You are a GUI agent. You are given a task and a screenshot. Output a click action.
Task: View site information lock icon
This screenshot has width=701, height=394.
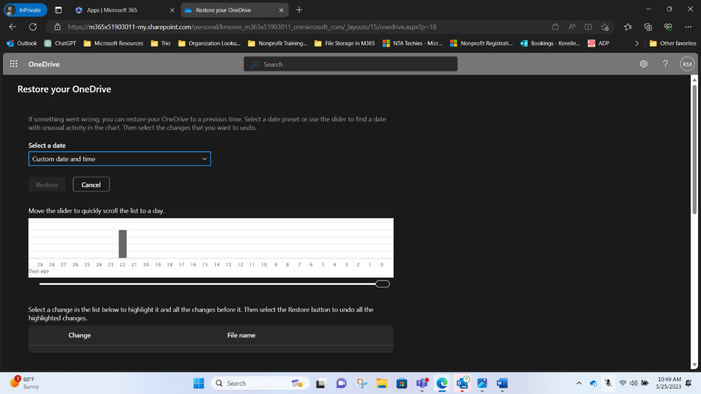pos(57,27)
